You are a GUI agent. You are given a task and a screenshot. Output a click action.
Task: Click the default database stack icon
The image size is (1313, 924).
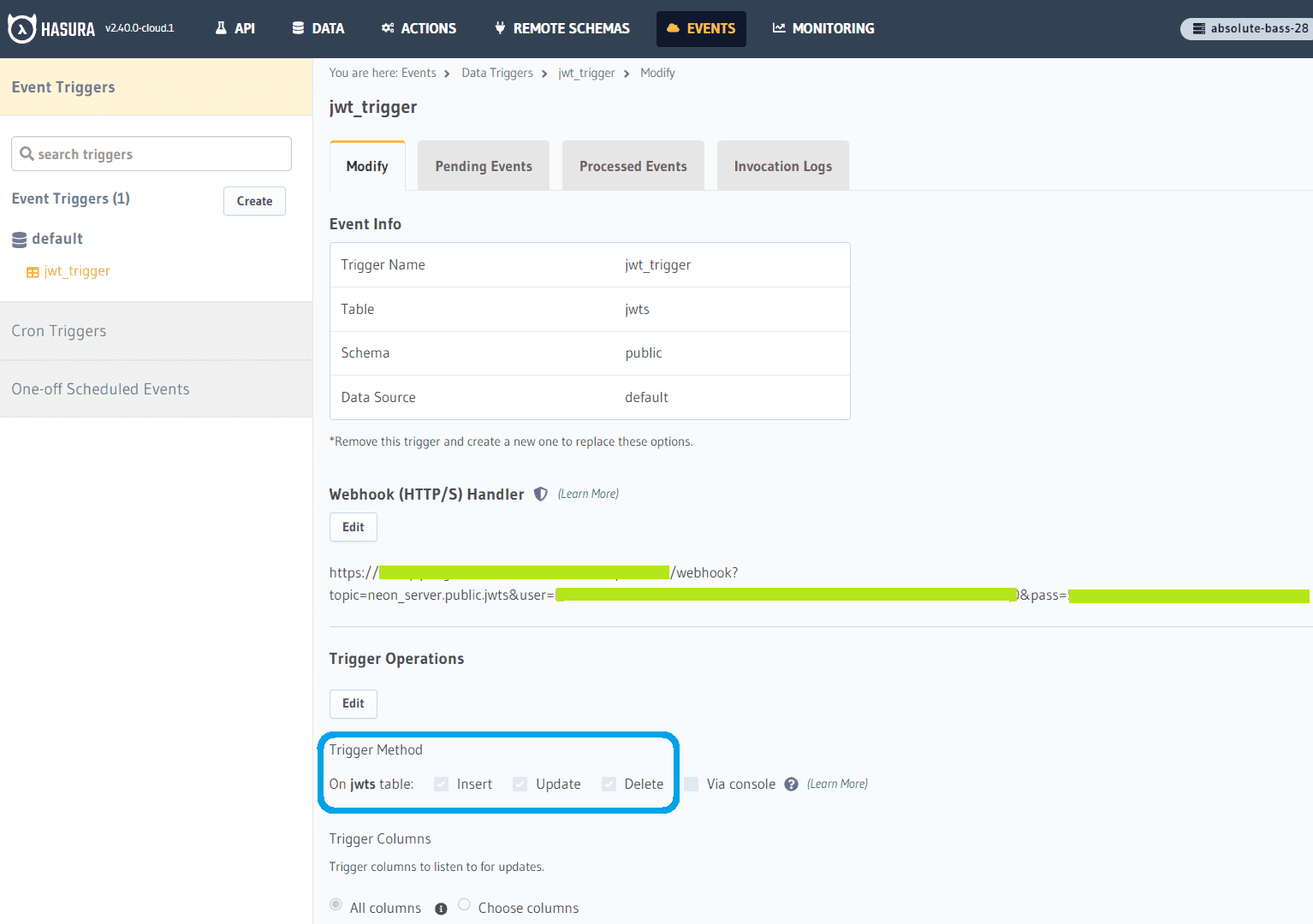click(20, 240)
